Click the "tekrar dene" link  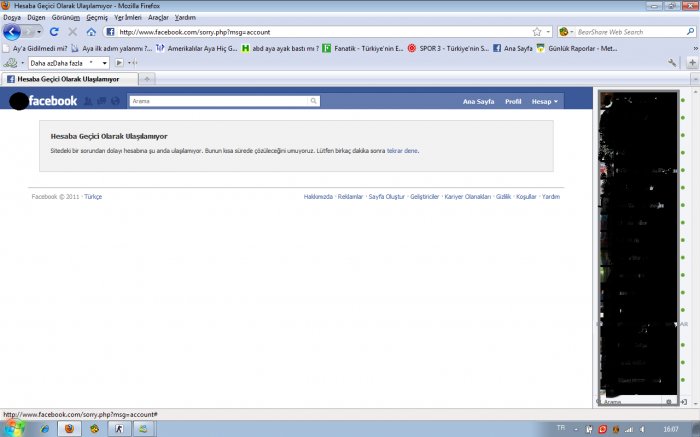click(402, 151)
